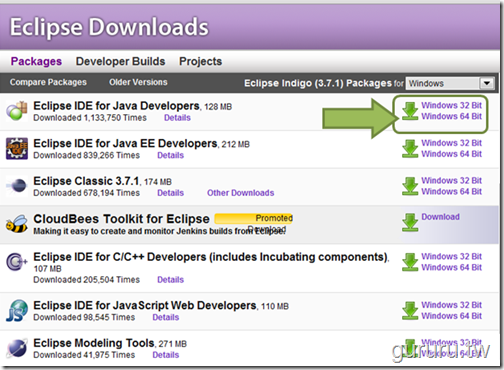The height and width of the screenshot is (370, 504).
Task: Open the Windows platform dropdown
Action: click(450, 83)
